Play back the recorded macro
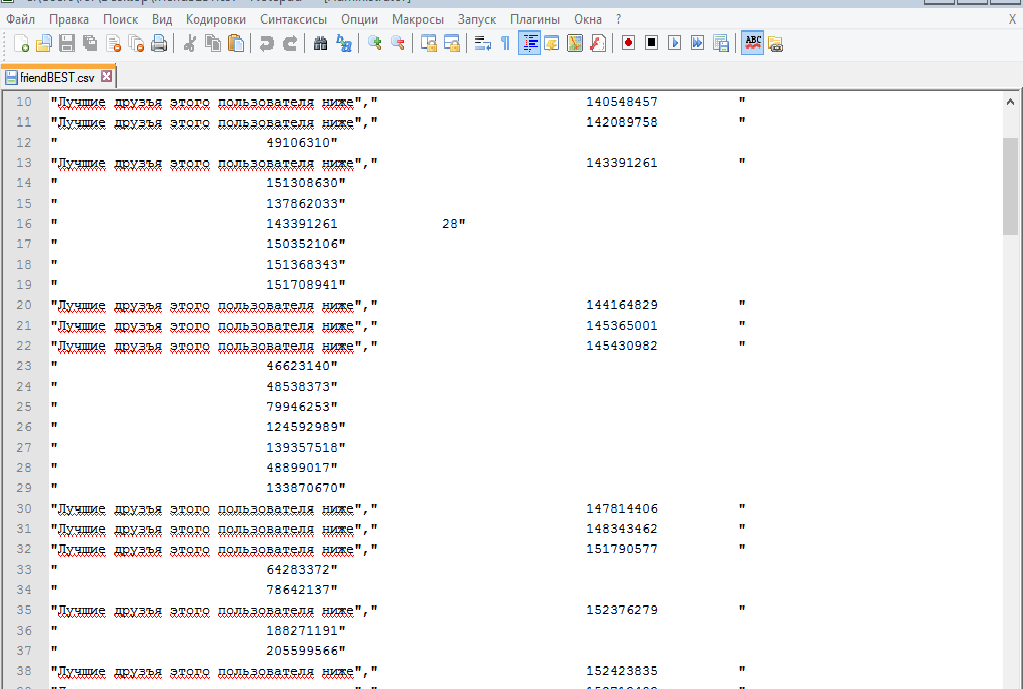1023x689 pixels. pos(675,43)
